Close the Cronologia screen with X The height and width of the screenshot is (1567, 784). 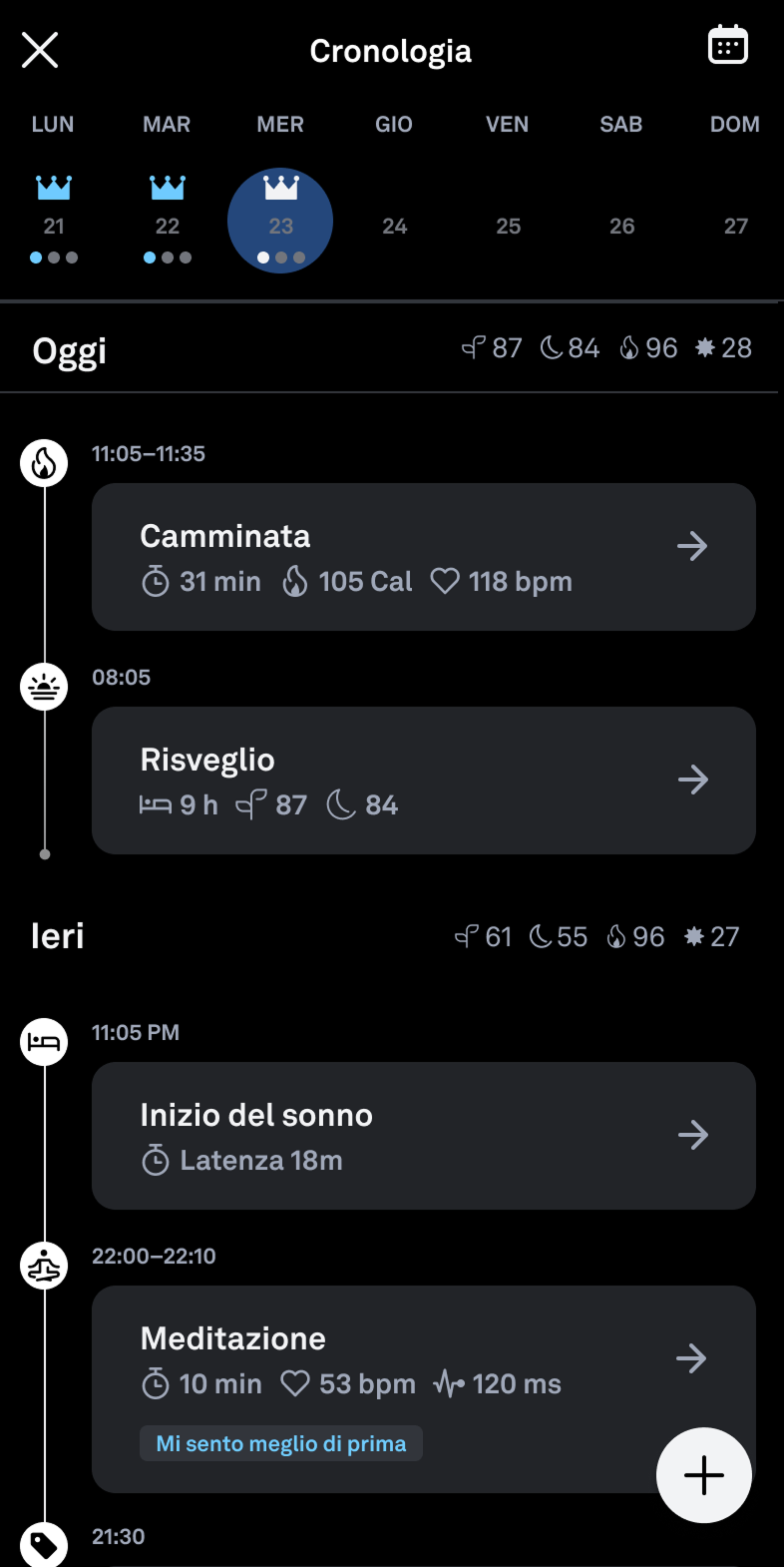[40, 50]
